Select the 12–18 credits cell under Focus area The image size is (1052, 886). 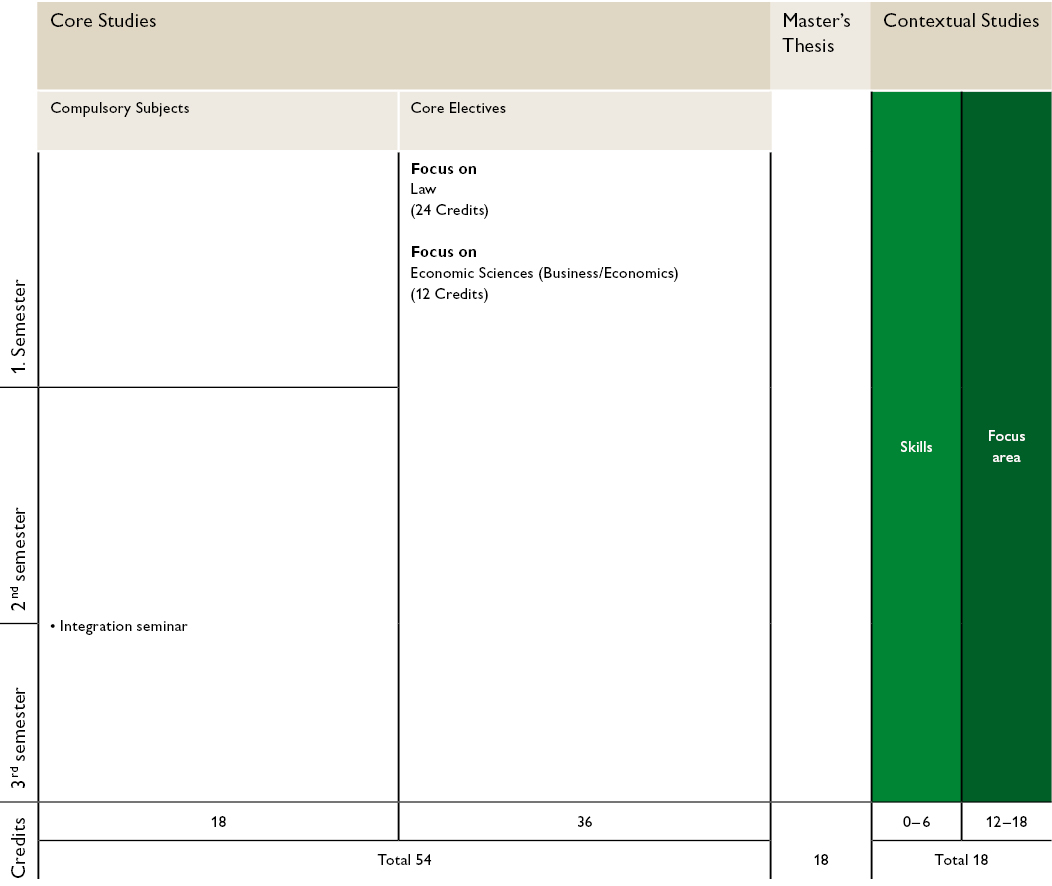click(1006, 822)
